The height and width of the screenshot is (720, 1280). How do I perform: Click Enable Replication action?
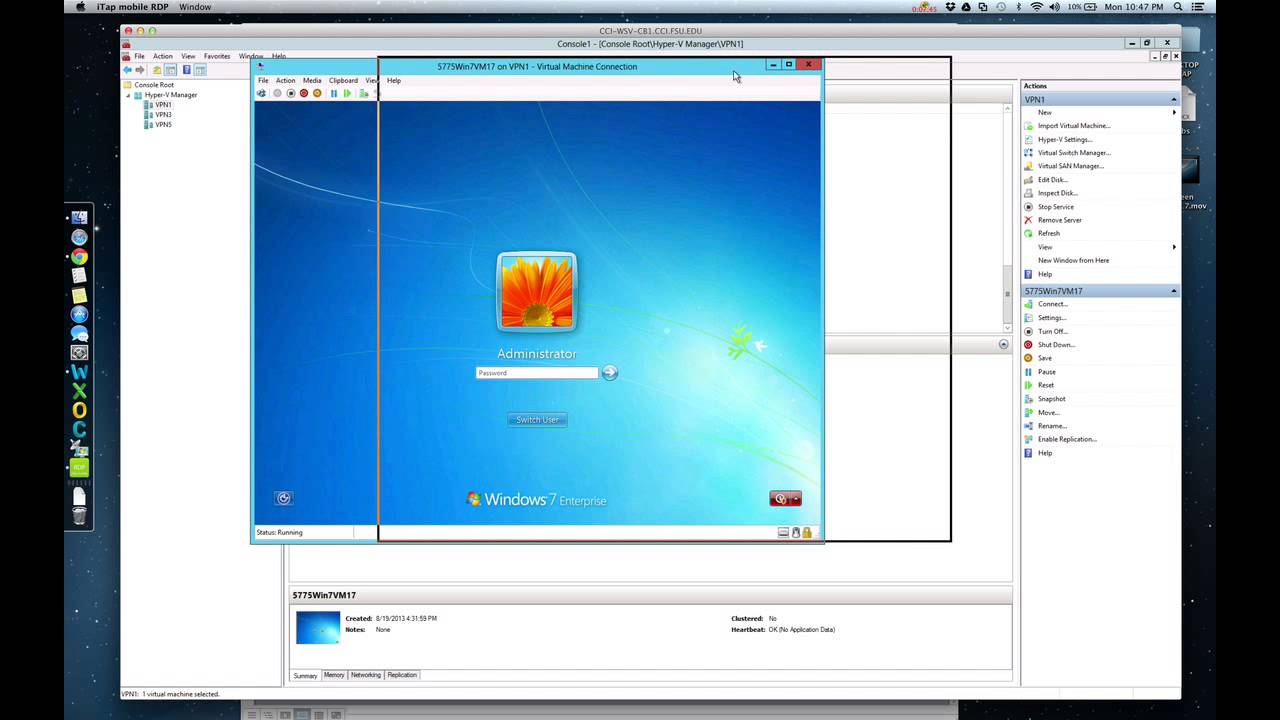1067,439
